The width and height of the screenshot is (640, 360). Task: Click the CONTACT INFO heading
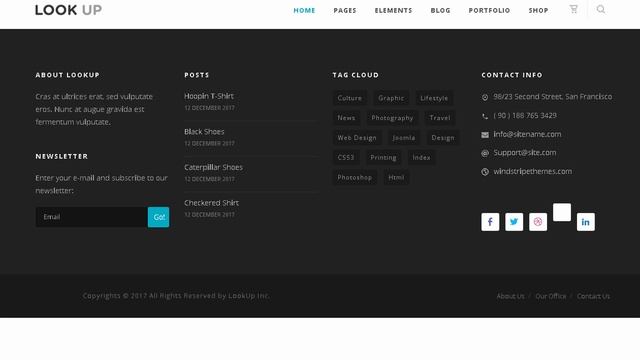click(512, 75)
